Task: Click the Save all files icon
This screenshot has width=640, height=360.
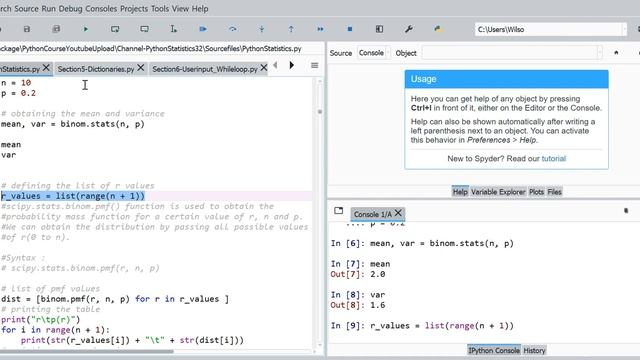Action: coord(56,29)
